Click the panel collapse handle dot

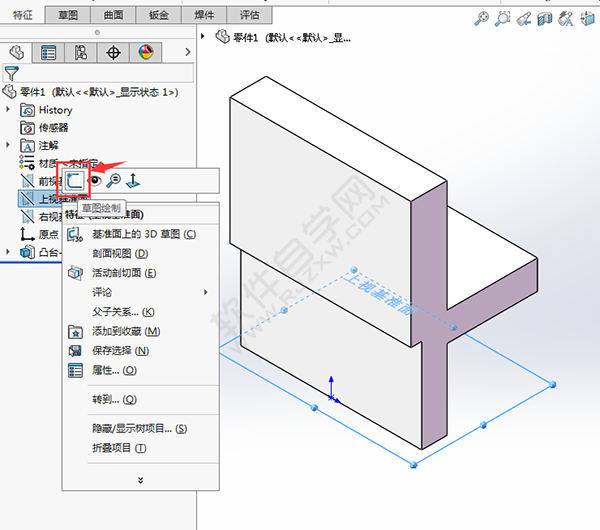97,33
